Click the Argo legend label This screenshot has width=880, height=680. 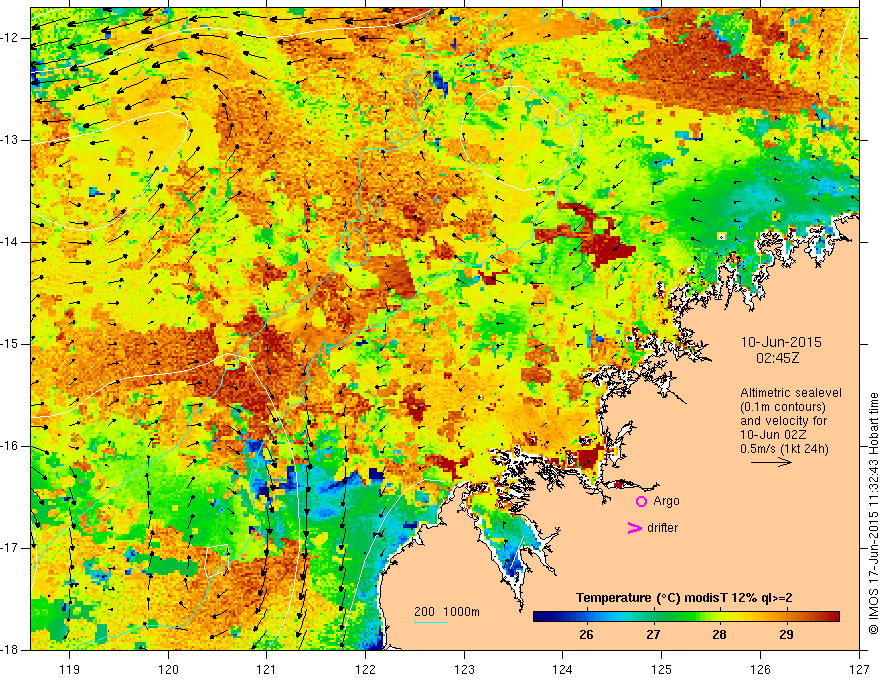(666, 502)
